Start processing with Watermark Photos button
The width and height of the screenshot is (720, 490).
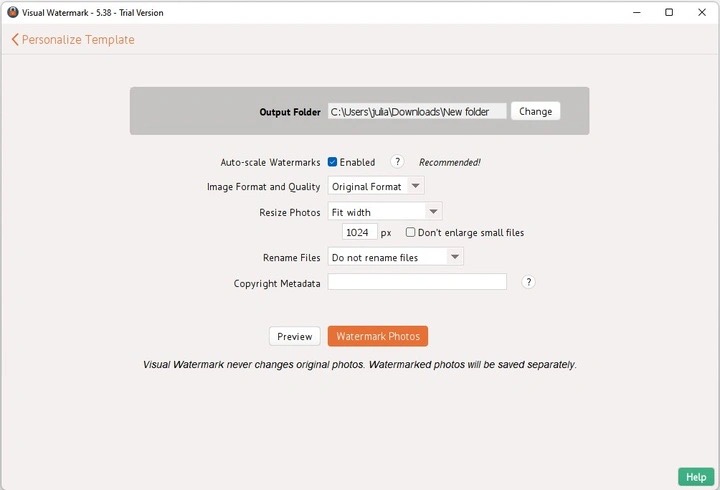pyautogui.click(x=378, y=336)
